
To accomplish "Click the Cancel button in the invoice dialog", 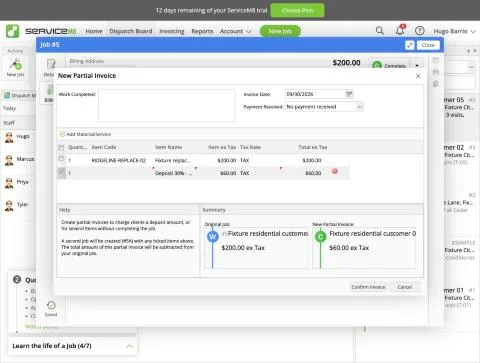I will click(x=405, y=287).
